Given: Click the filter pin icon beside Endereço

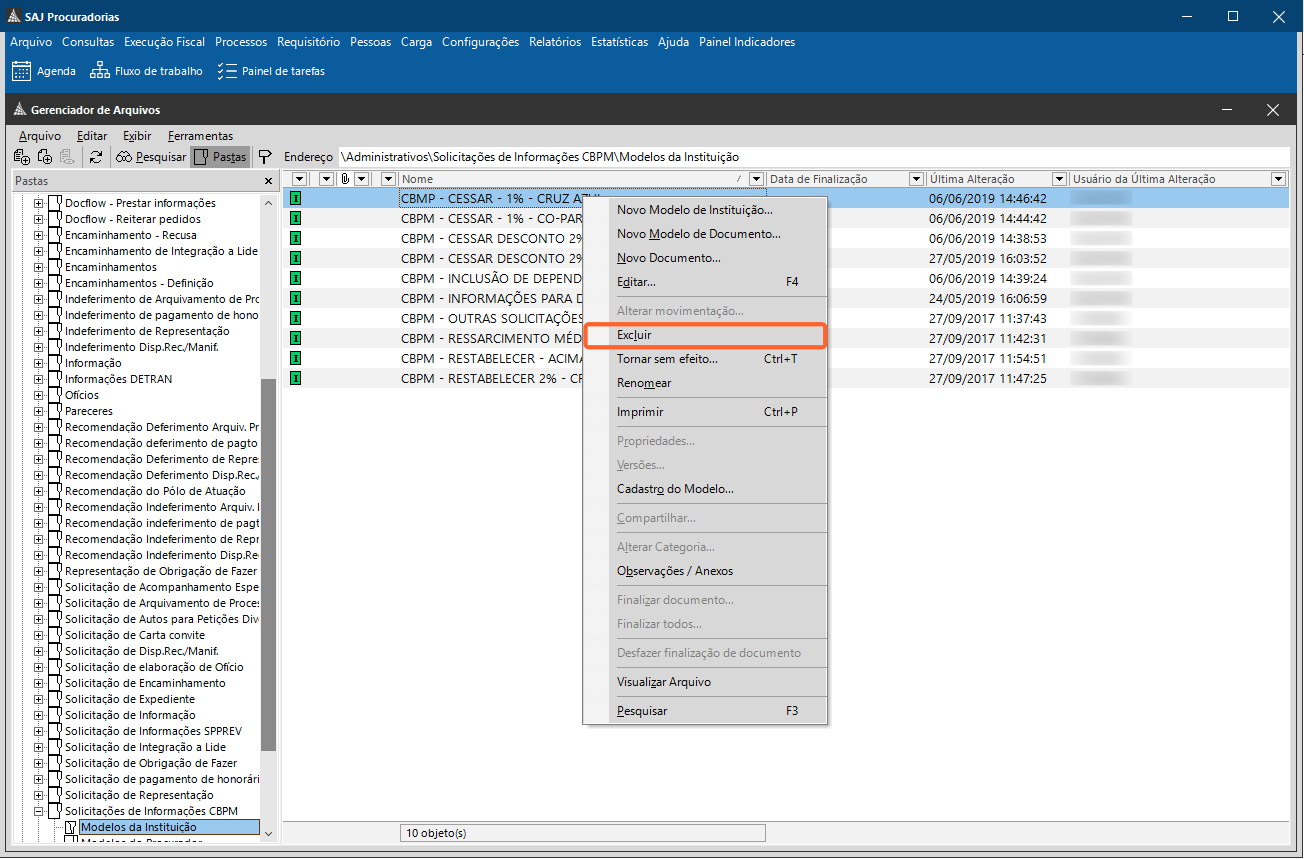Looking at the screenshot, I should tap(265, 157).
